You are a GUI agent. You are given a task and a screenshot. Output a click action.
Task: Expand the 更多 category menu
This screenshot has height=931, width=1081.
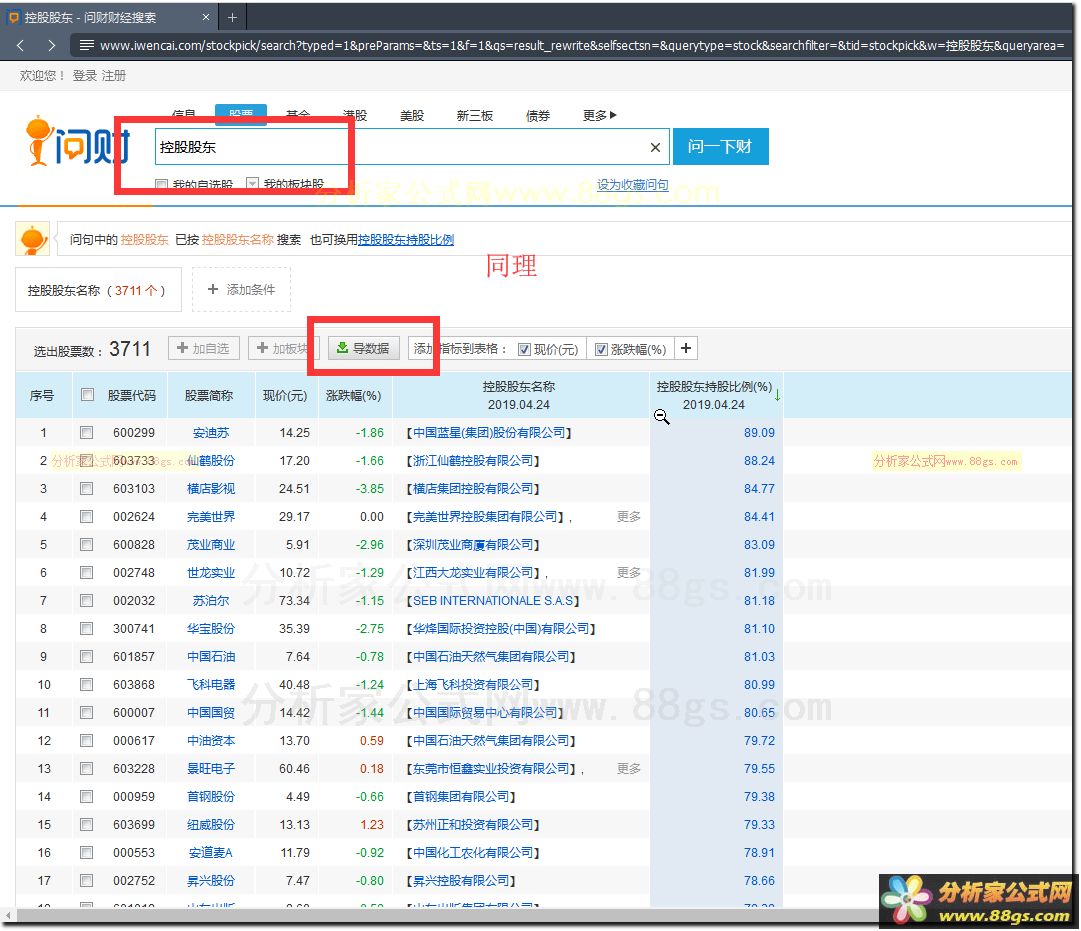point(599,115)
